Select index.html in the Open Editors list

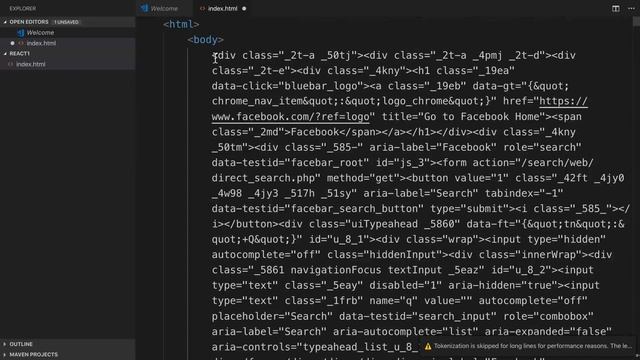coord(41,43)
